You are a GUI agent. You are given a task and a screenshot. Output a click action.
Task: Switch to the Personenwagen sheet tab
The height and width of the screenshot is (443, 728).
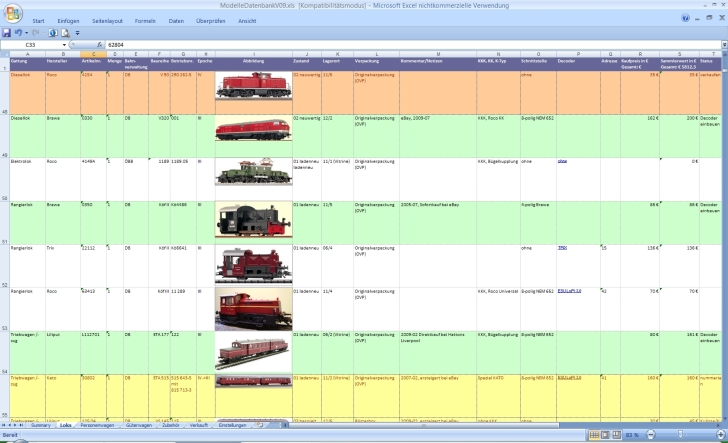[x=98, y=426]
